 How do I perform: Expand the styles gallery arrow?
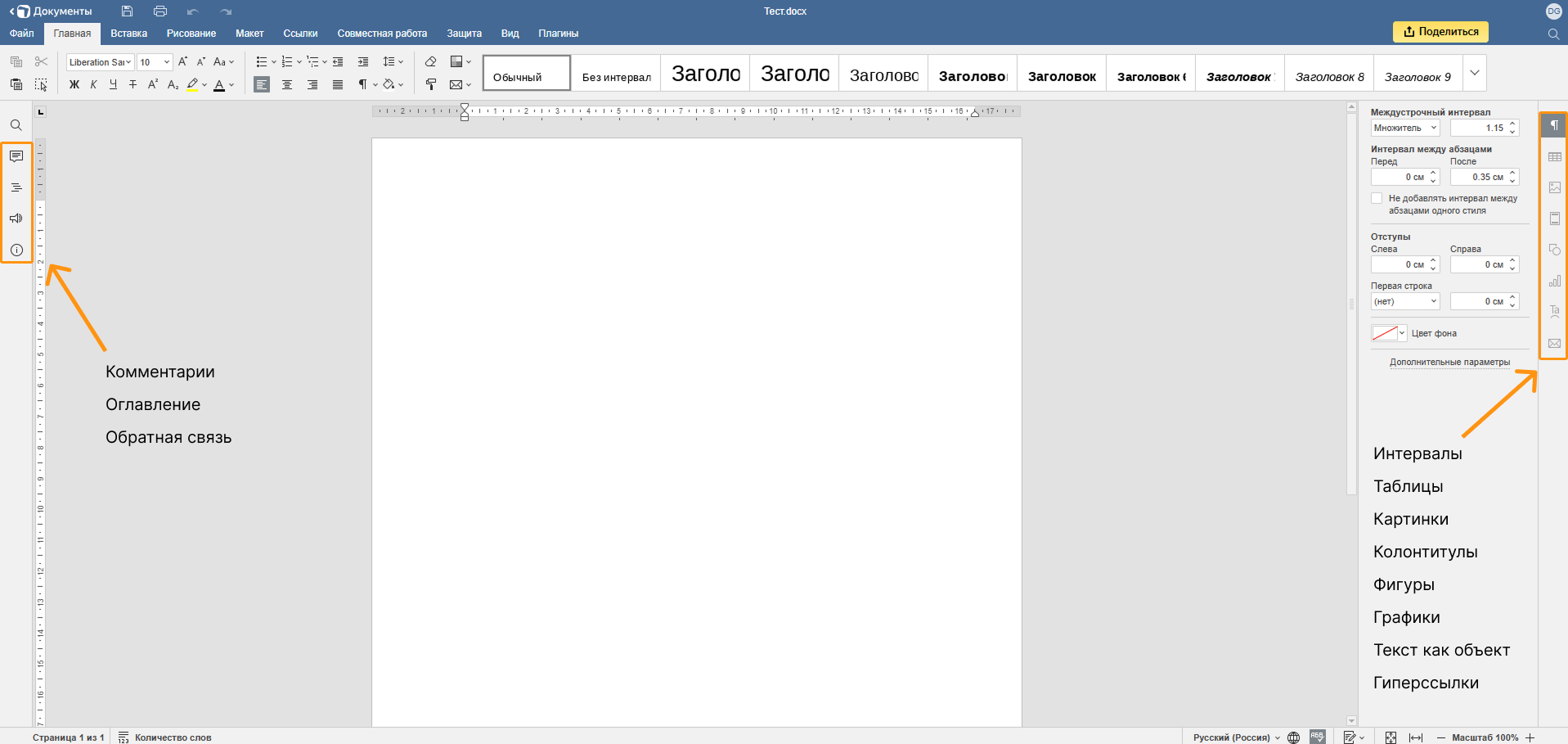1474,73
